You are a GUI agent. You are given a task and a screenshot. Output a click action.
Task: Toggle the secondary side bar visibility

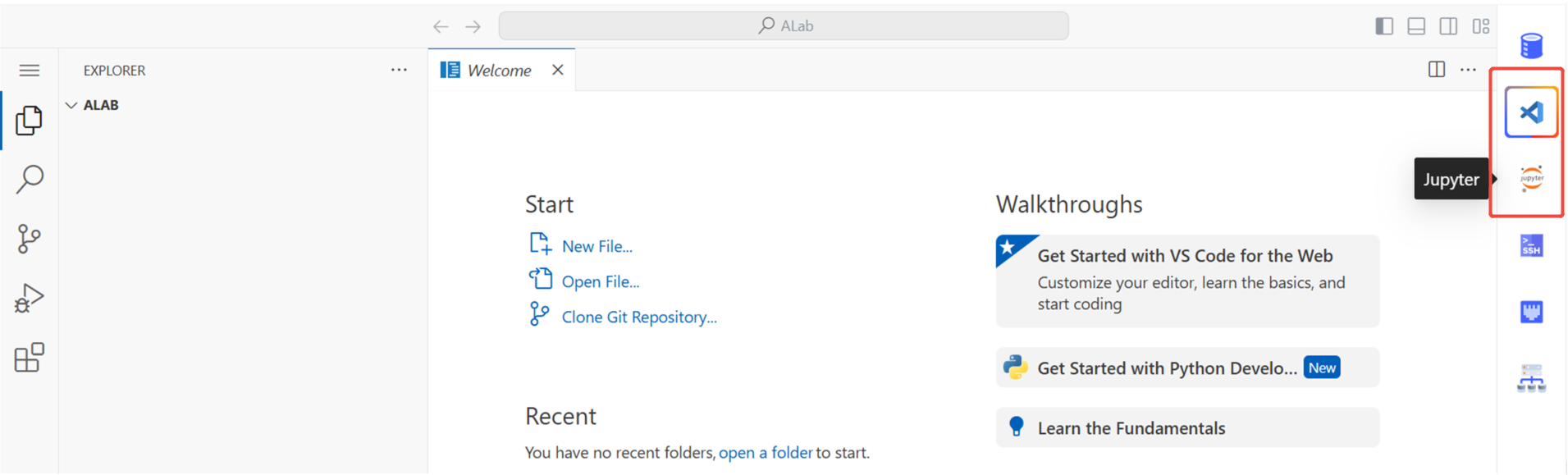point(1448,26)
